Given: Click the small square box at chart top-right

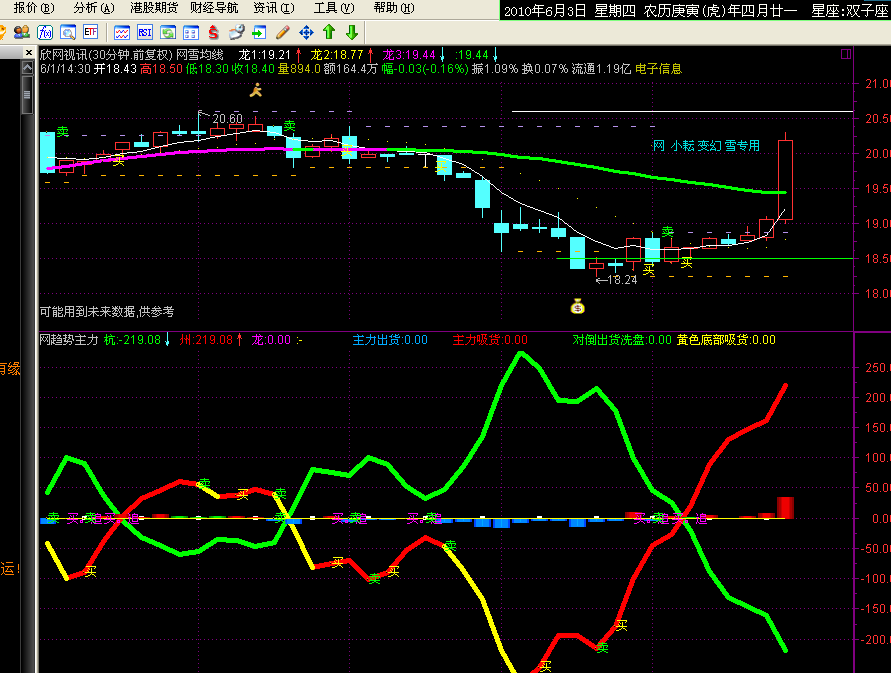Looking at the screenshot, I should tap(845, 54).
